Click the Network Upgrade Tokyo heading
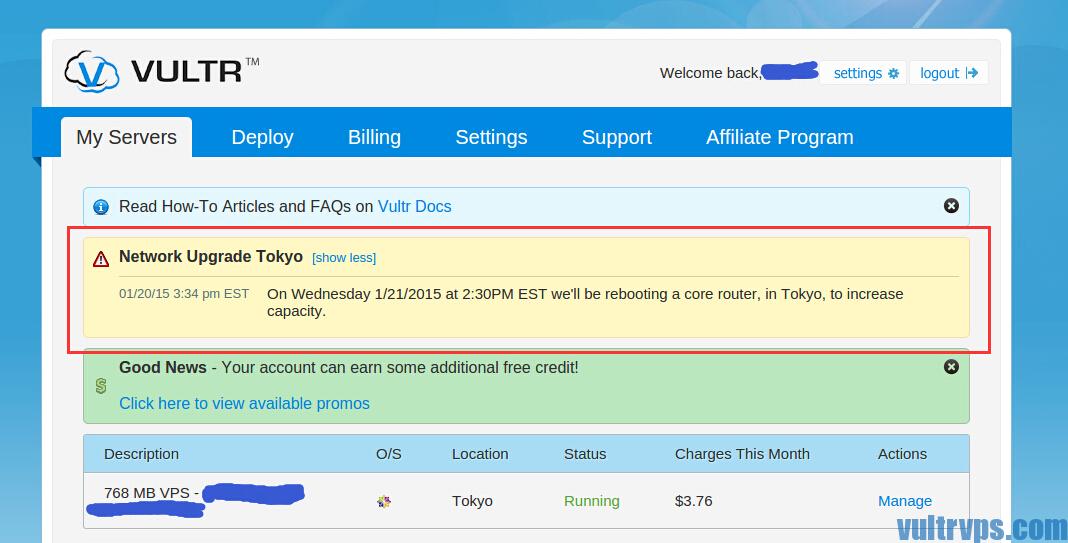The height and width of the screenshot is (543, 1068). [210, 256]
